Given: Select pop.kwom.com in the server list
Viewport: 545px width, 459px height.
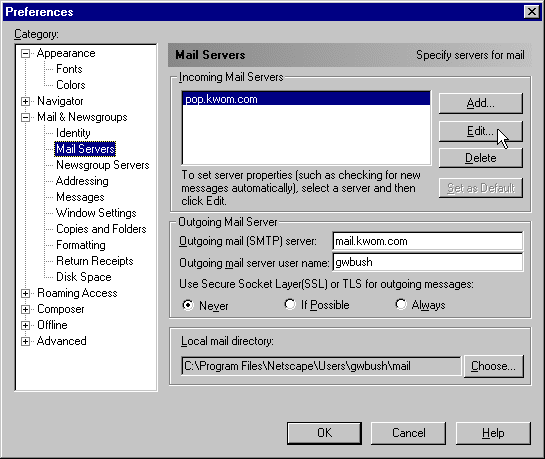Looking at the screenshot, I should point(306,99).
